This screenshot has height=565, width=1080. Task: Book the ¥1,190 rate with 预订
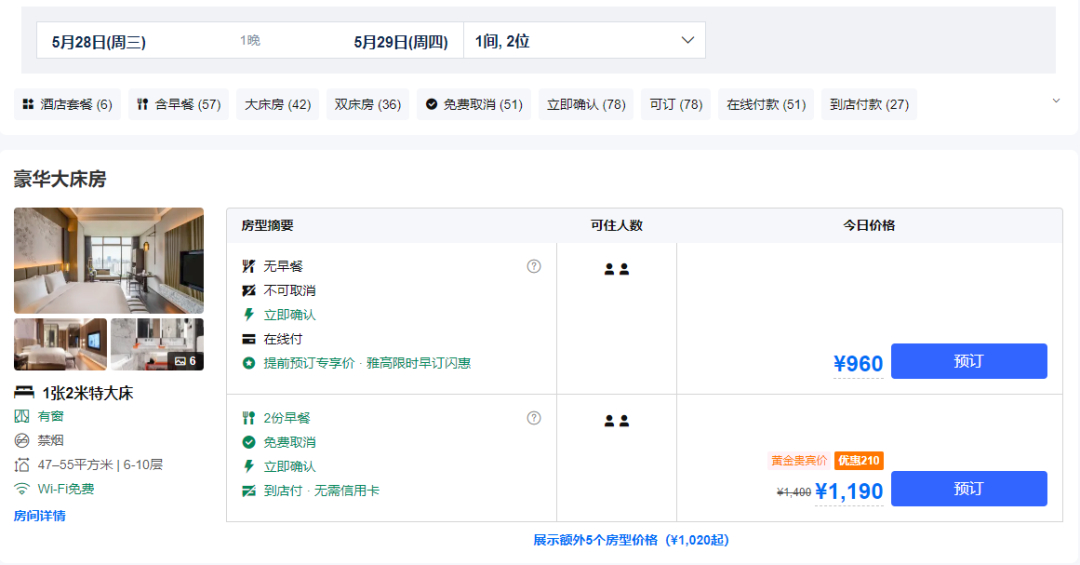[x=969, y=489]
